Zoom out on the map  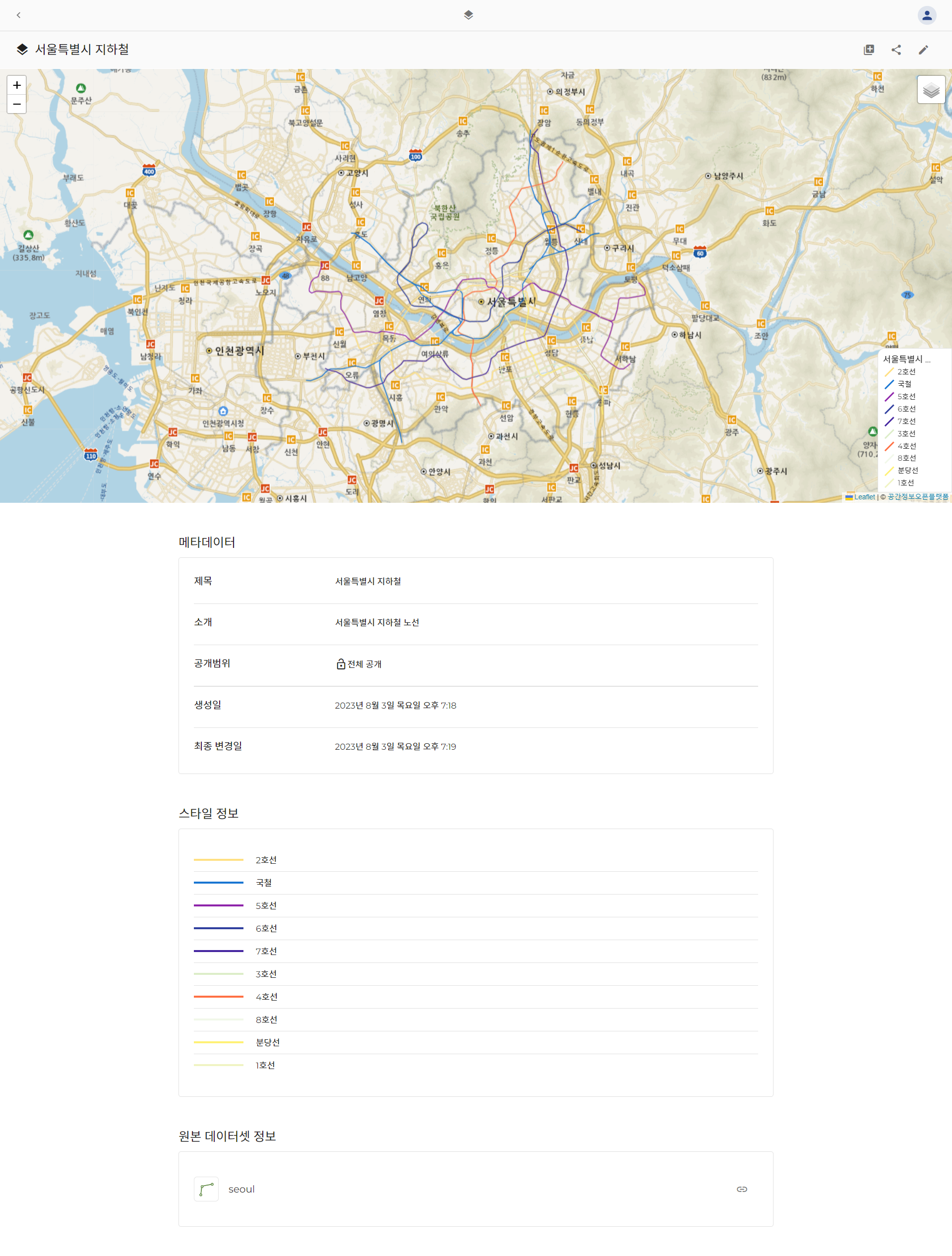[17, 104]
